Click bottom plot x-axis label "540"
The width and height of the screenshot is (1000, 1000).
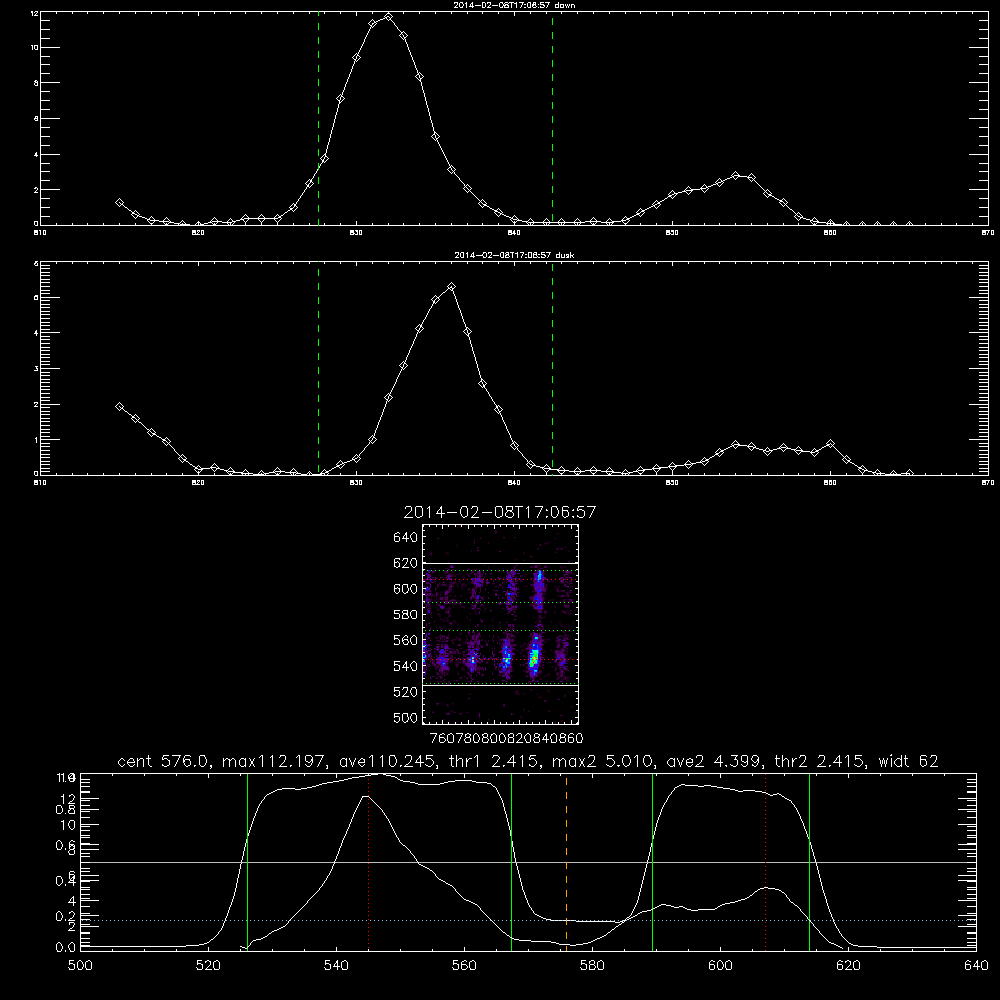click(336, 966)
